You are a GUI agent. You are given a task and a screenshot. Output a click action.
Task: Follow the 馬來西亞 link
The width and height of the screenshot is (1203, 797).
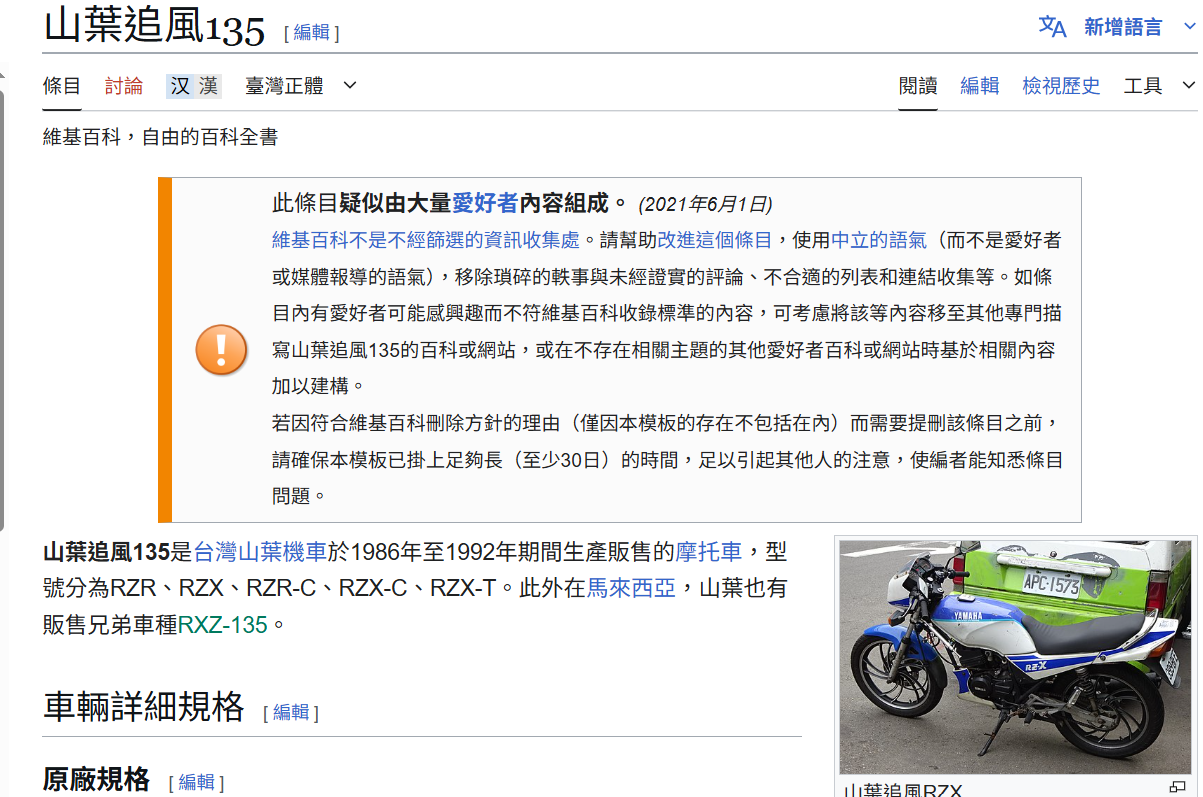tap(630, 588)
